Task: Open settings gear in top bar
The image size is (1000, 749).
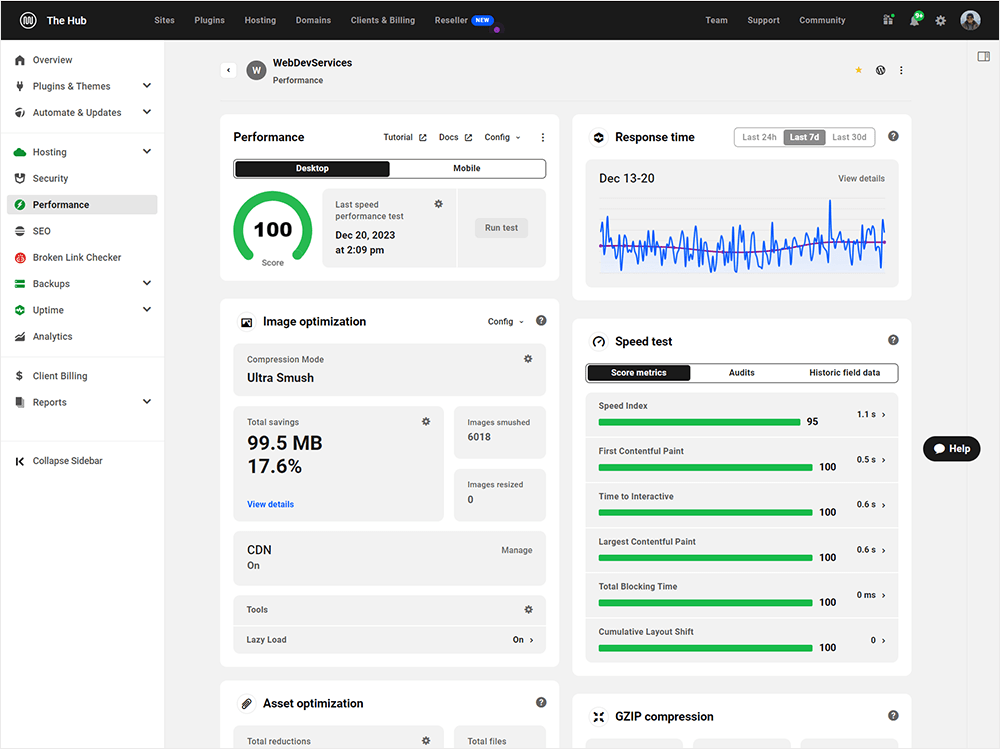Action: tap(941, 20)
